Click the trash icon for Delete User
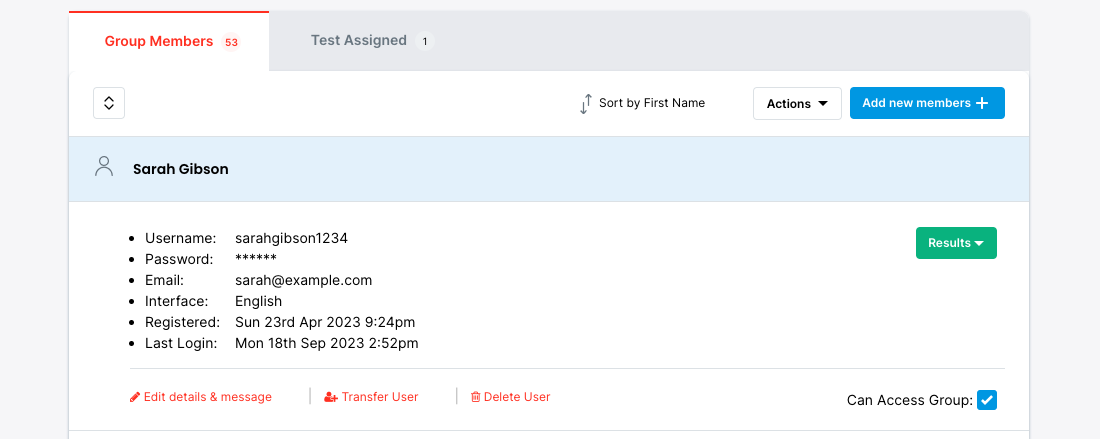This screenshot has height=439, width=1100. tap(476, 397)
